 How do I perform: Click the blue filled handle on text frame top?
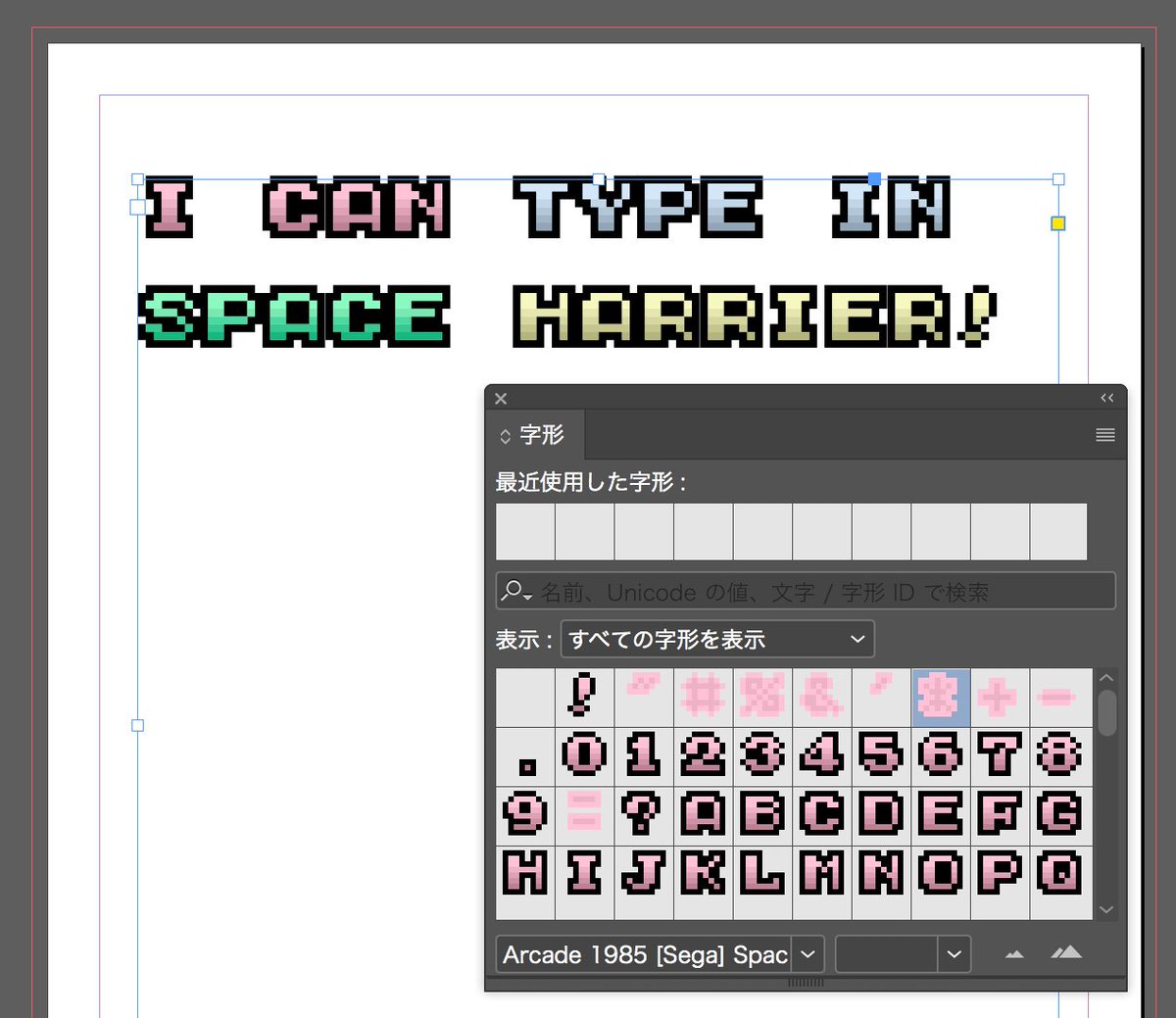(x=874, y=179)
